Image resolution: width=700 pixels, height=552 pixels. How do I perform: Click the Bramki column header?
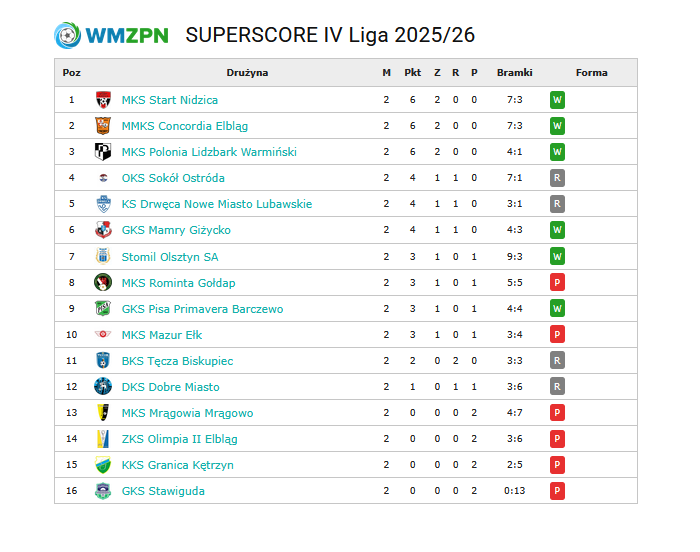point(515,73)
